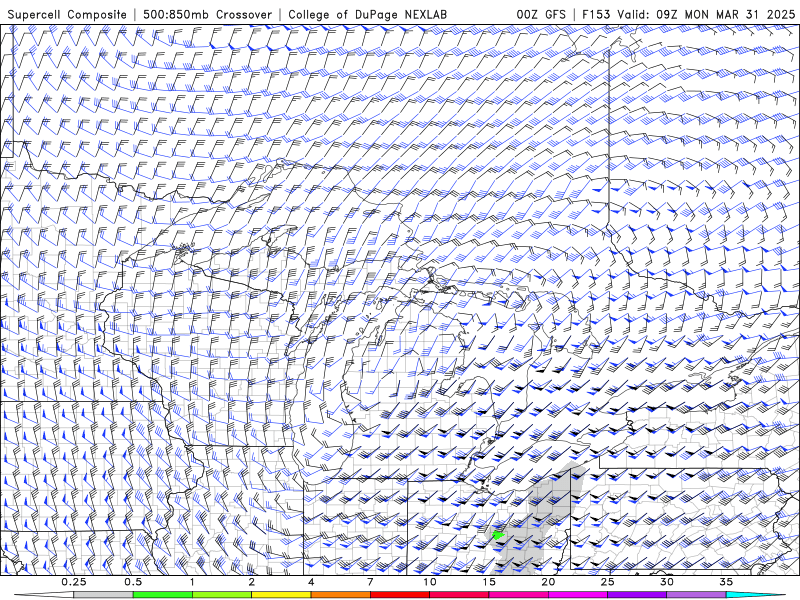Select the yellow 2–4 legend swatch
Viewport: 800px width, 600px height.
(x=281, y=595)
